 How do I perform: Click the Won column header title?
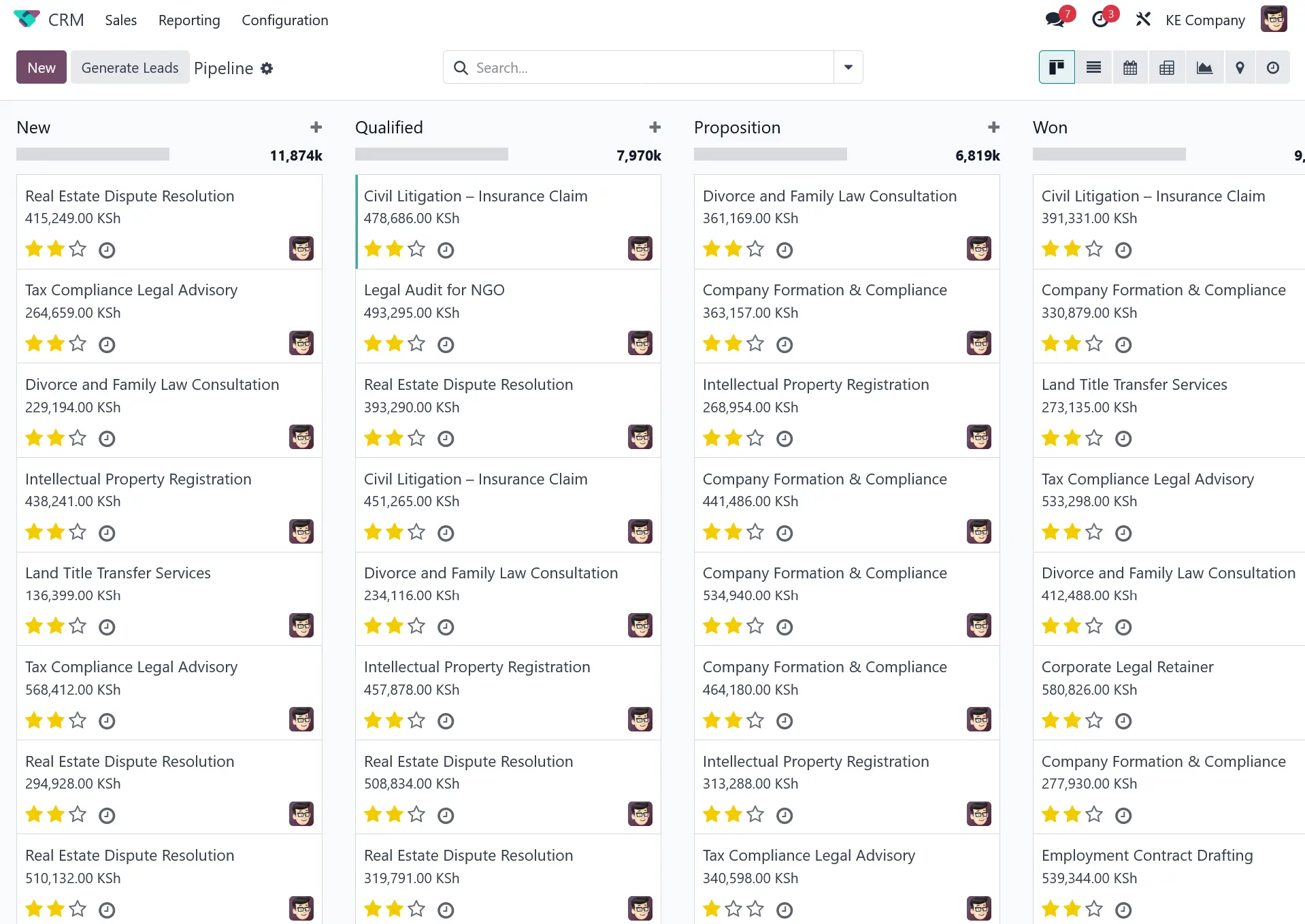pyautogui.click(x=1050, y=128)
